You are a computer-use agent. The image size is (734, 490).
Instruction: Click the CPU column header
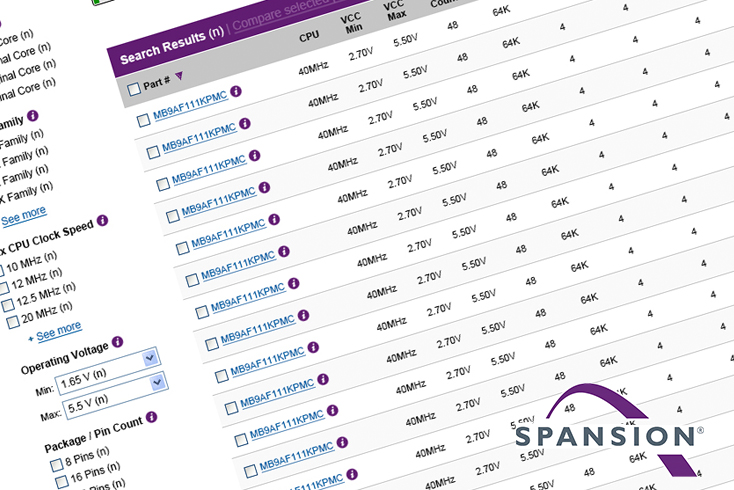point(309,36)
